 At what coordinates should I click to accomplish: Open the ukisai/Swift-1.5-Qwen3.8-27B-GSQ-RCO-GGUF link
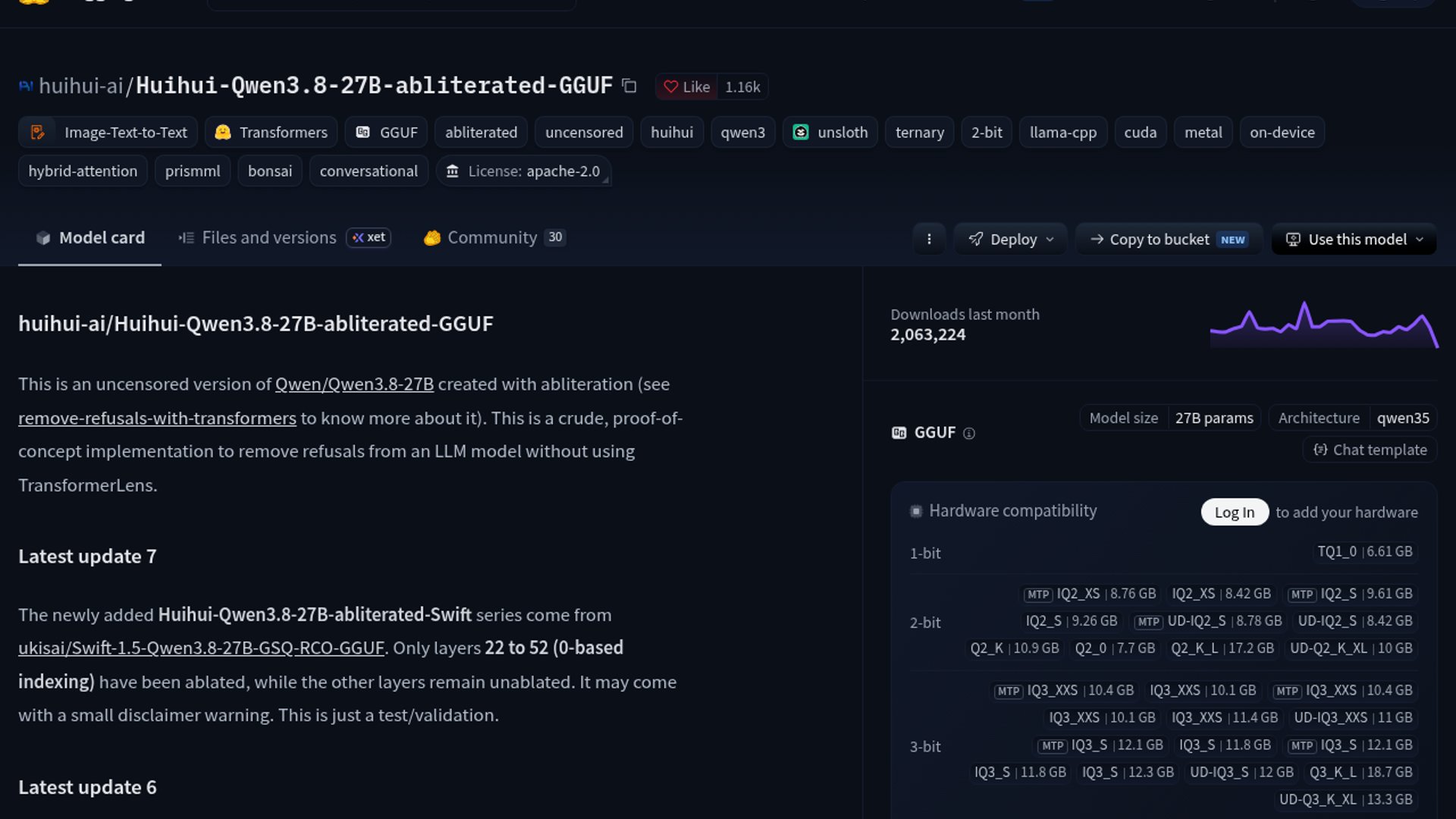[201, 648]
